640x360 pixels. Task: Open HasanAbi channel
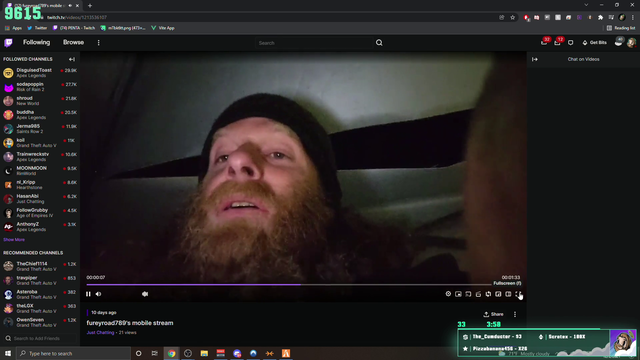40,198
